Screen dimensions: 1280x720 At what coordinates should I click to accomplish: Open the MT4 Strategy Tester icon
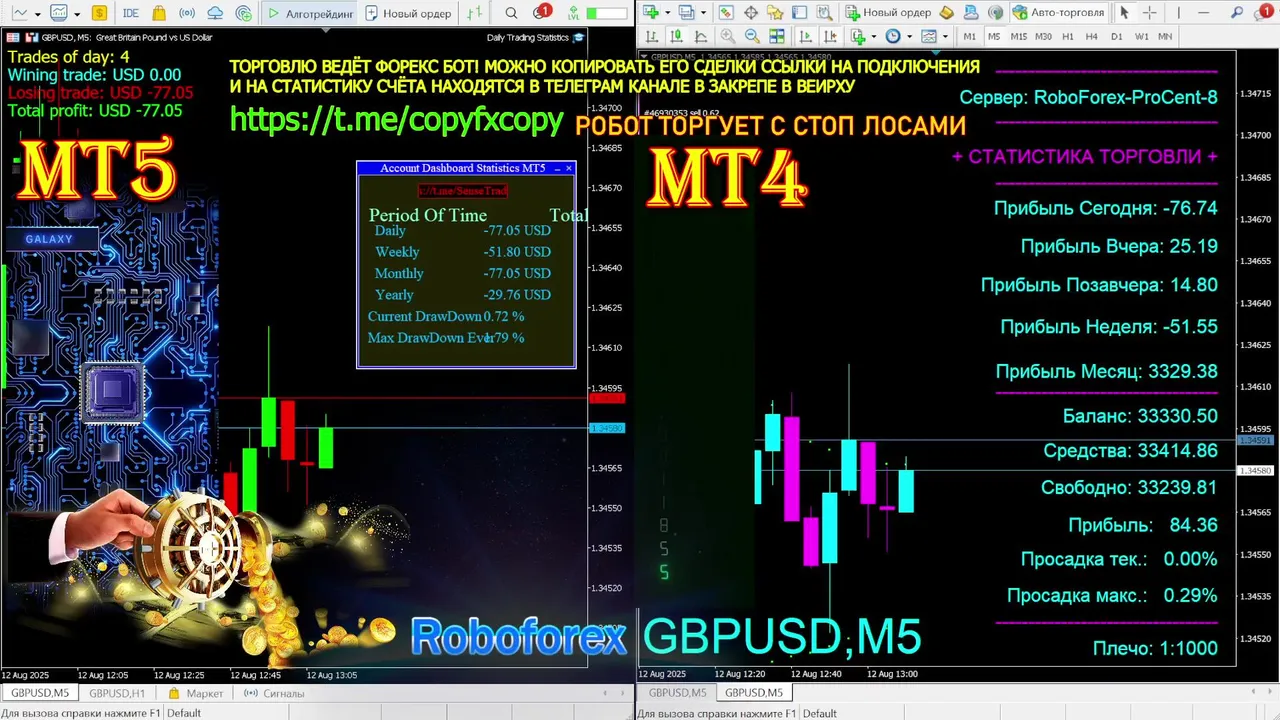click(x=824, y=13)
